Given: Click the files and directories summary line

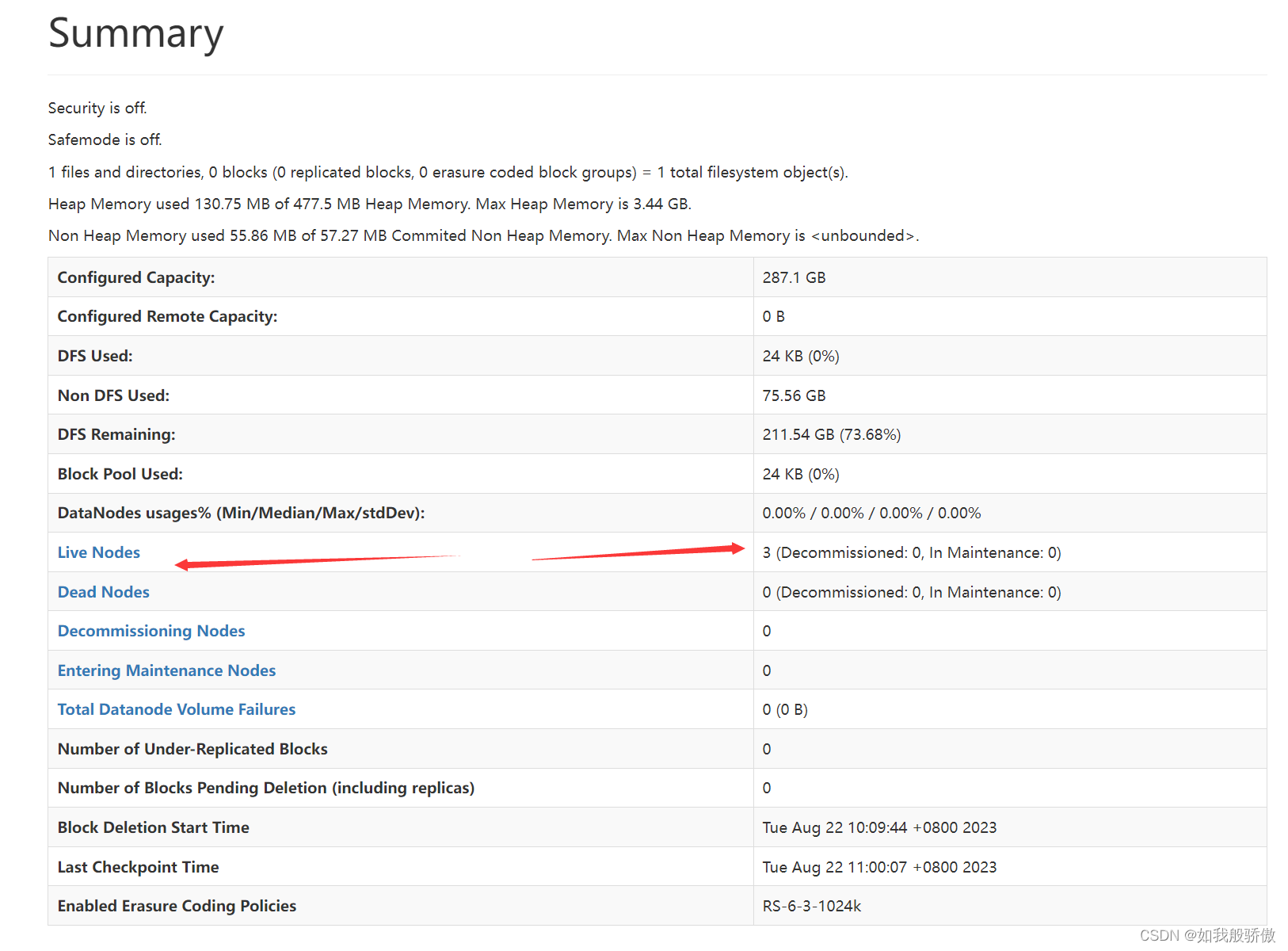Looking at the screenshot, I should coord(448,172).
